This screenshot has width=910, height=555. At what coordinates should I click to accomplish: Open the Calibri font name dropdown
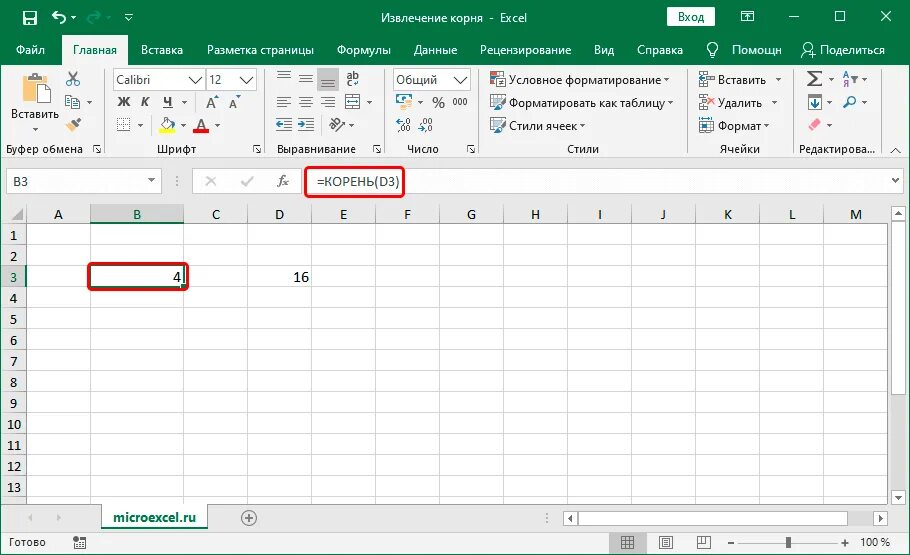pos(196,80)
